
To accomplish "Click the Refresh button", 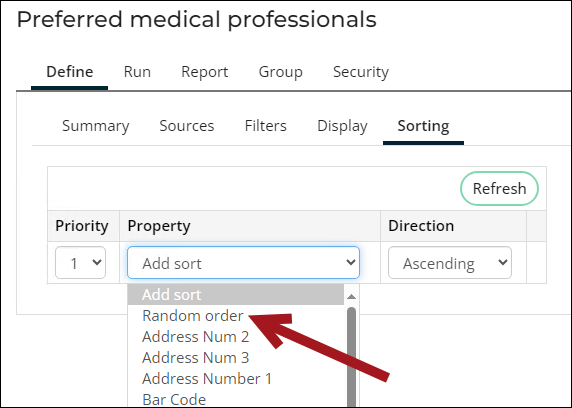I will [x=499, y=189].
